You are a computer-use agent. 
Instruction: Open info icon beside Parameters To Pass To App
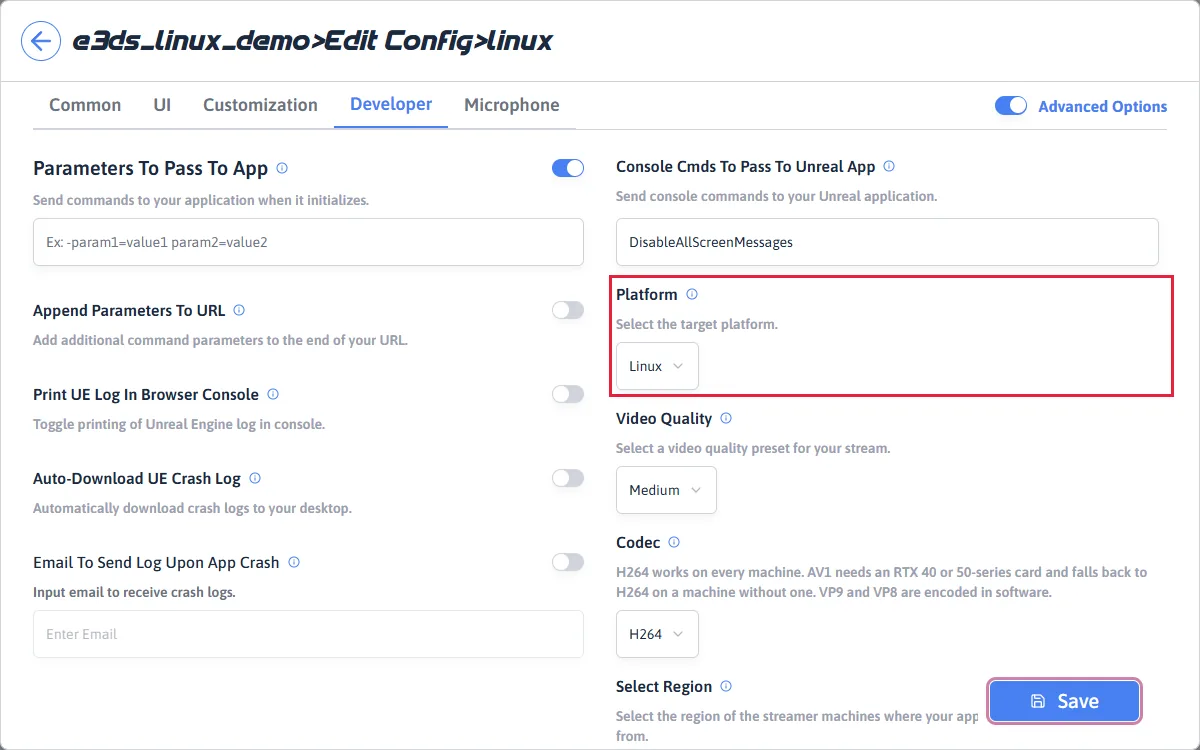pyautogui.click(x=282, y=168)
